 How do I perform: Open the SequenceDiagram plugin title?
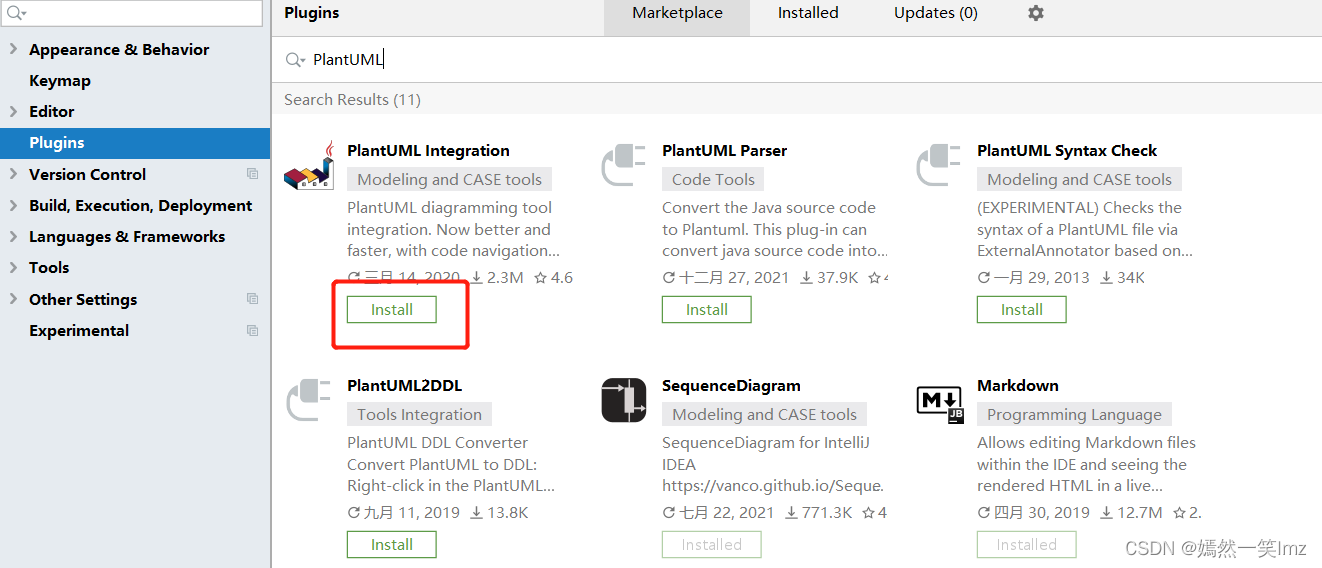[731, 386]
